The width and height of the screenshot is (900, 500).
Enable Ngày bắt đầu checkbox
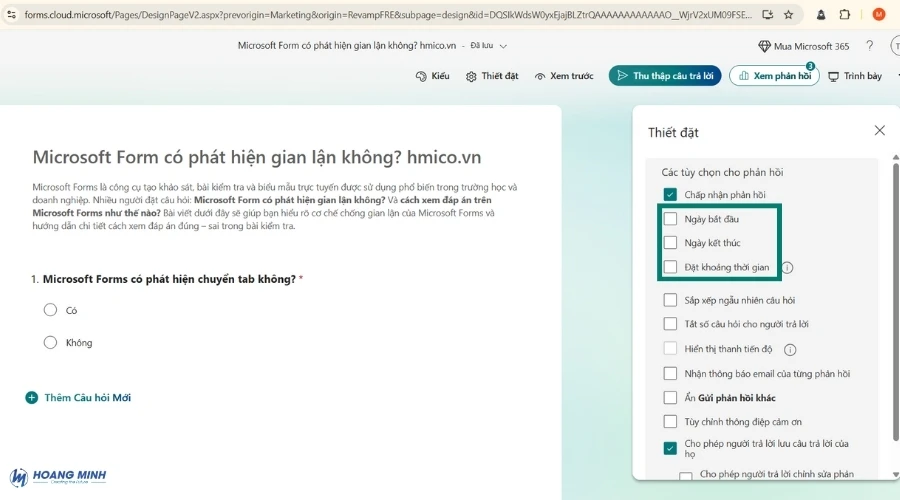pyautogui.click(x=670, y=219)
